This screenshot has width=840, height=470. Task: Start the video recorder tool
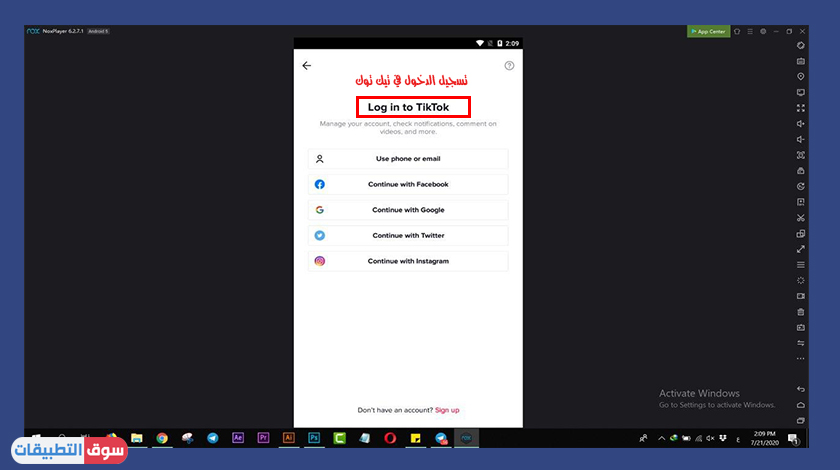tap(800, 296)
